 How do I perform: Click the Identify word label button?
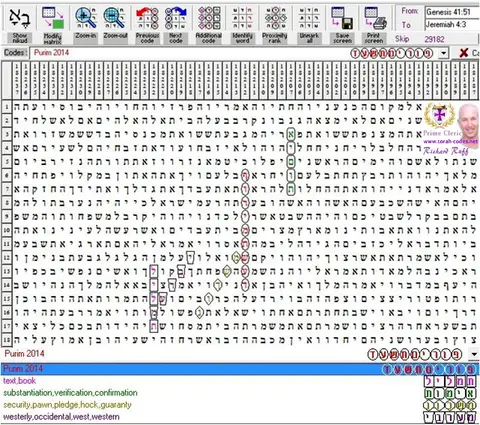242,38
